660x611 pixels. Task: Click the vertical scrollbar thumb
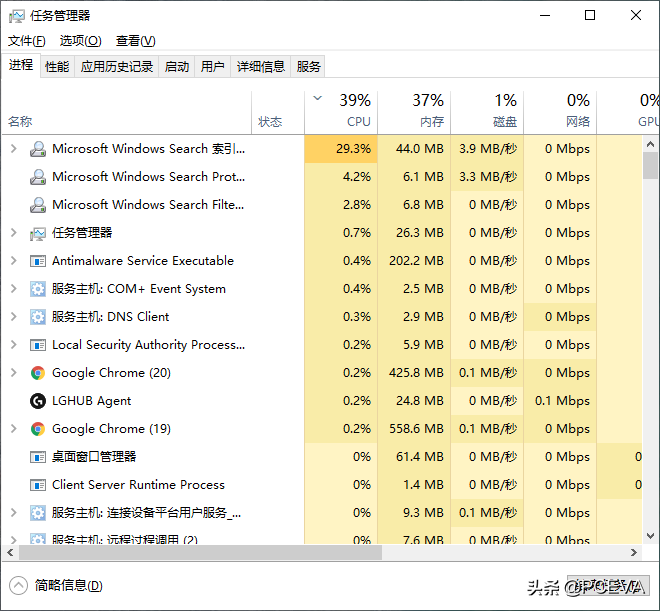(x=650, y=165)
